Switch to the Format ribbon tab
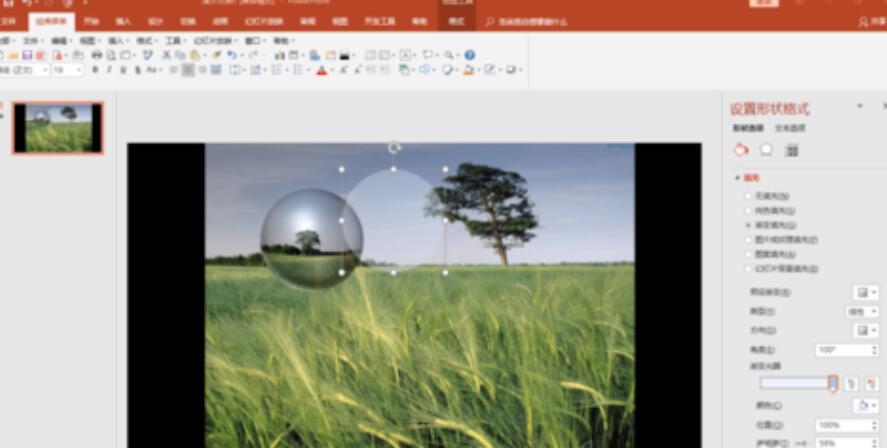 click(x=456, y=21)
